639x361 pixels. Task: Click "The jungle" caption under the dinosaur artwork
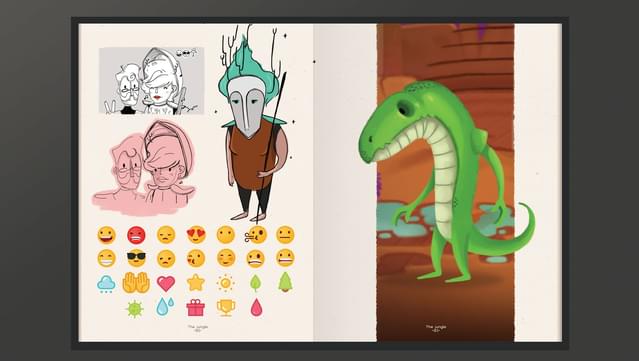pyautogui.click(x=436, y=328)
